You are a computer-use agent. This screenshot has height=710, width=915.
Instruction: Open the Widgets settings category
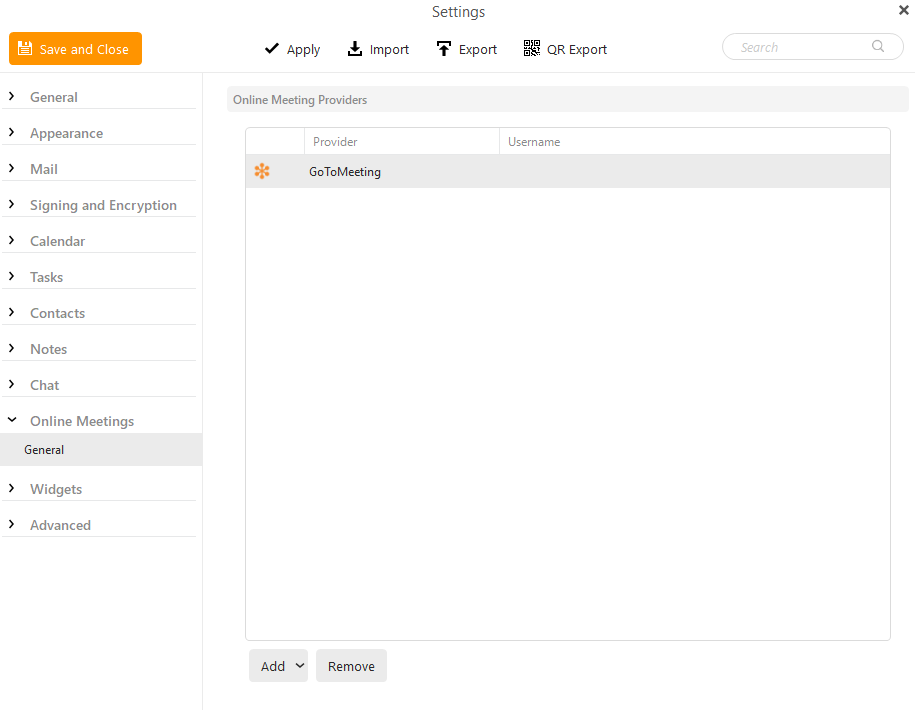pos(56,489)
